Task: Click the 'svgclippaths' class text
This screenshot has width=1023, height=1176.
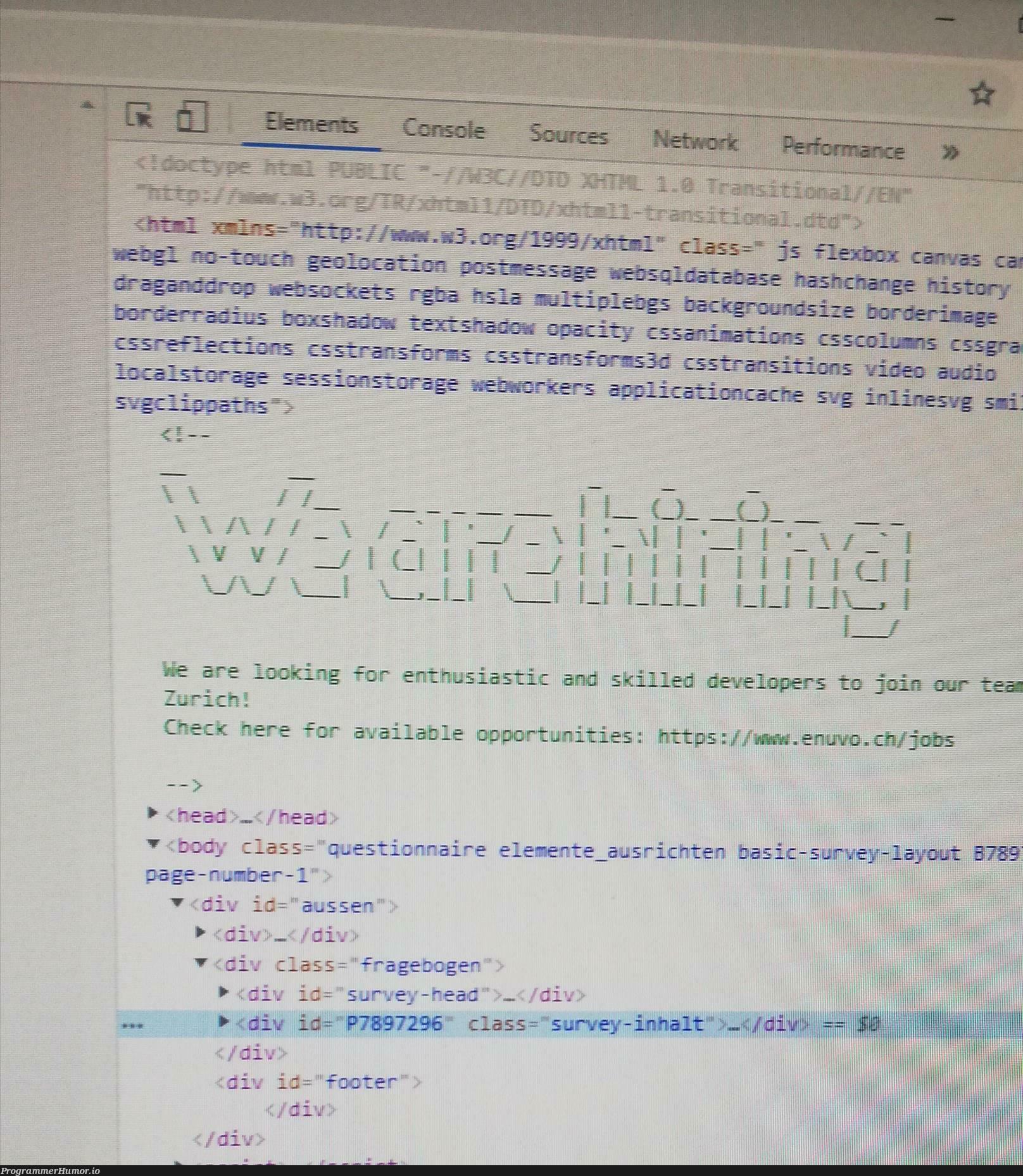Action: [191, 404]
